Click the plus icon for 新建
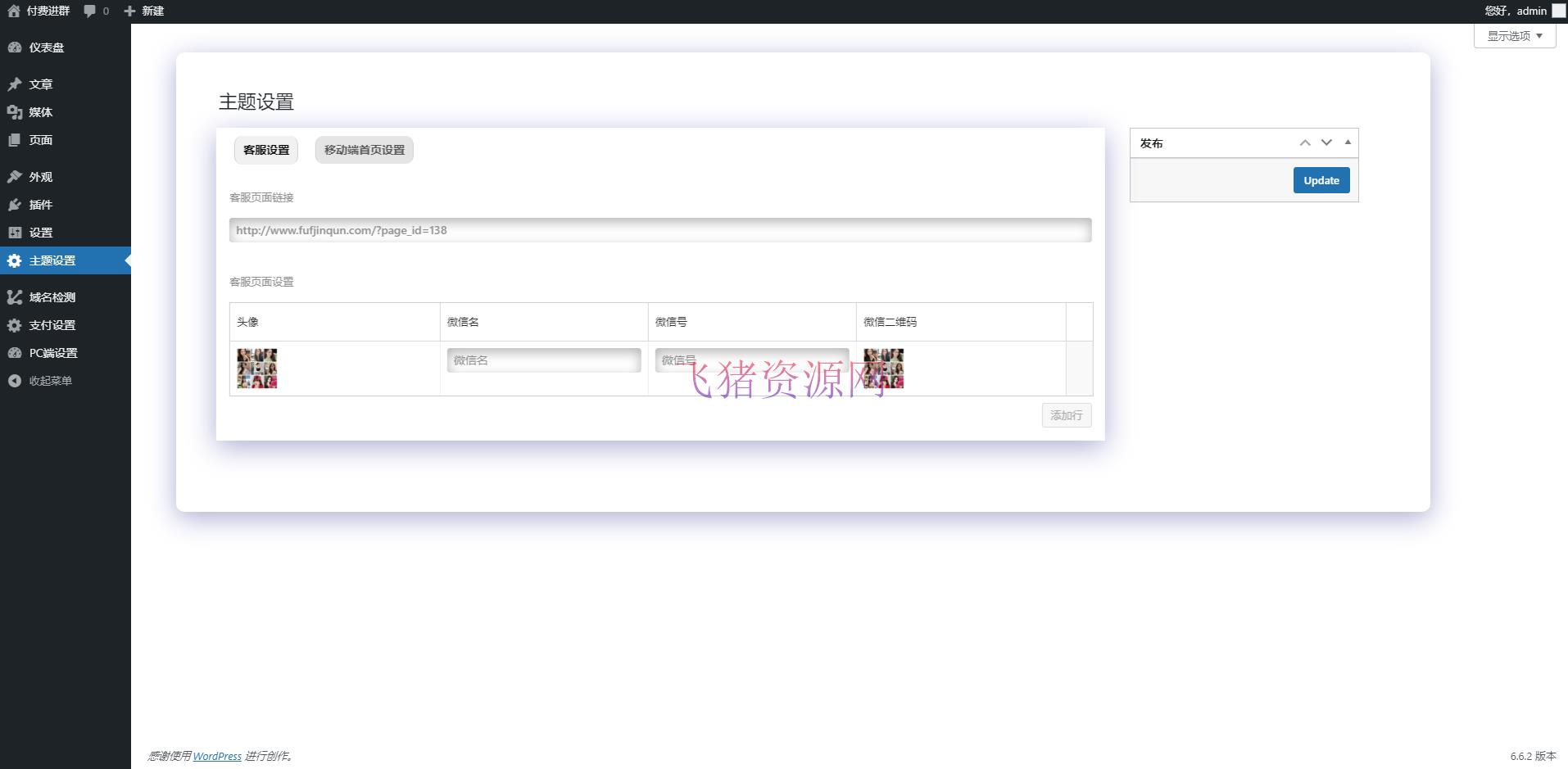The width and height of the screenshot is (1568, 769). pos(129,11)
